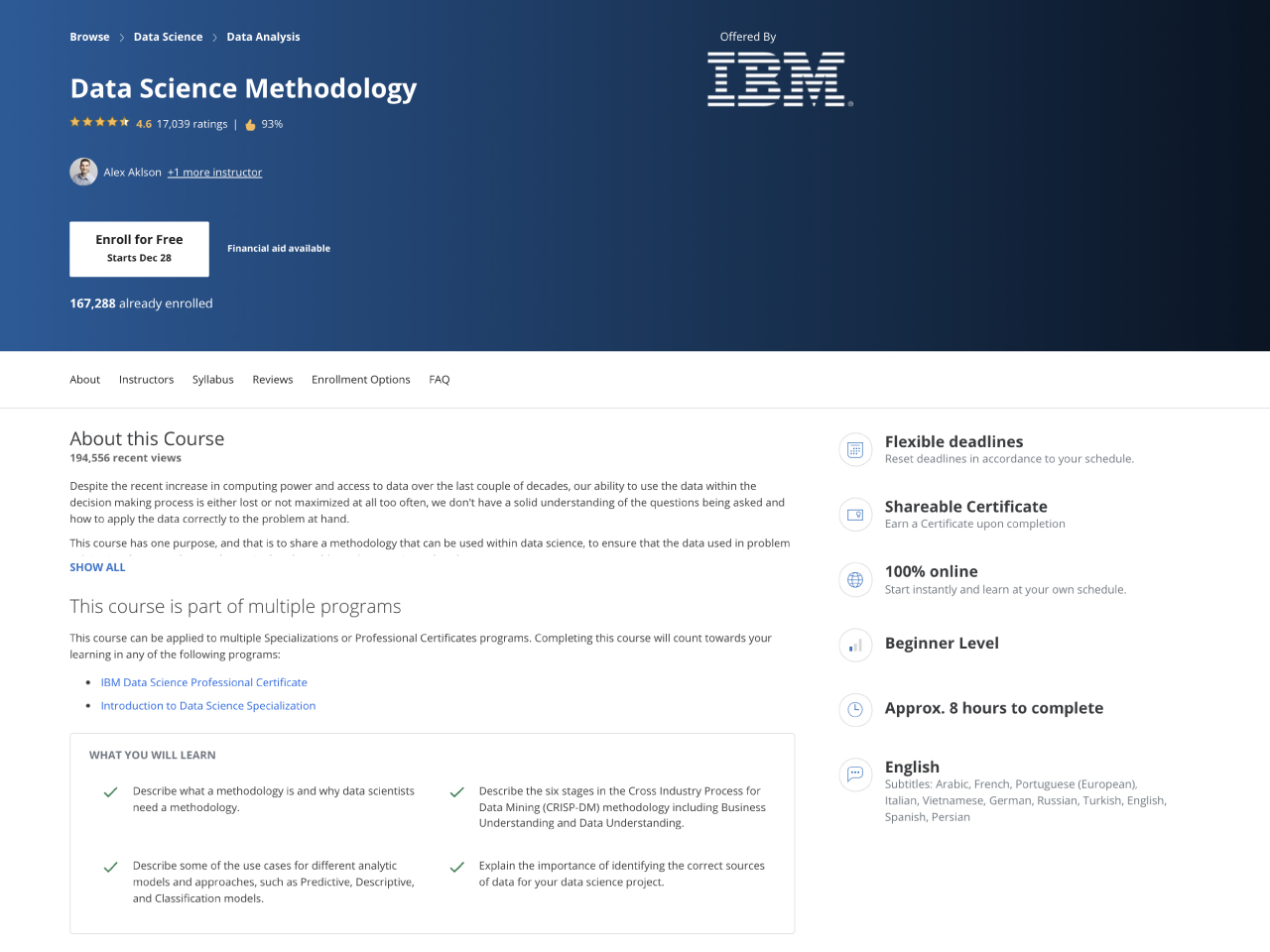1270x952 pixels.
Task: Click 'This course is part of multiple programs' heading
Action: tap(235, 606)
